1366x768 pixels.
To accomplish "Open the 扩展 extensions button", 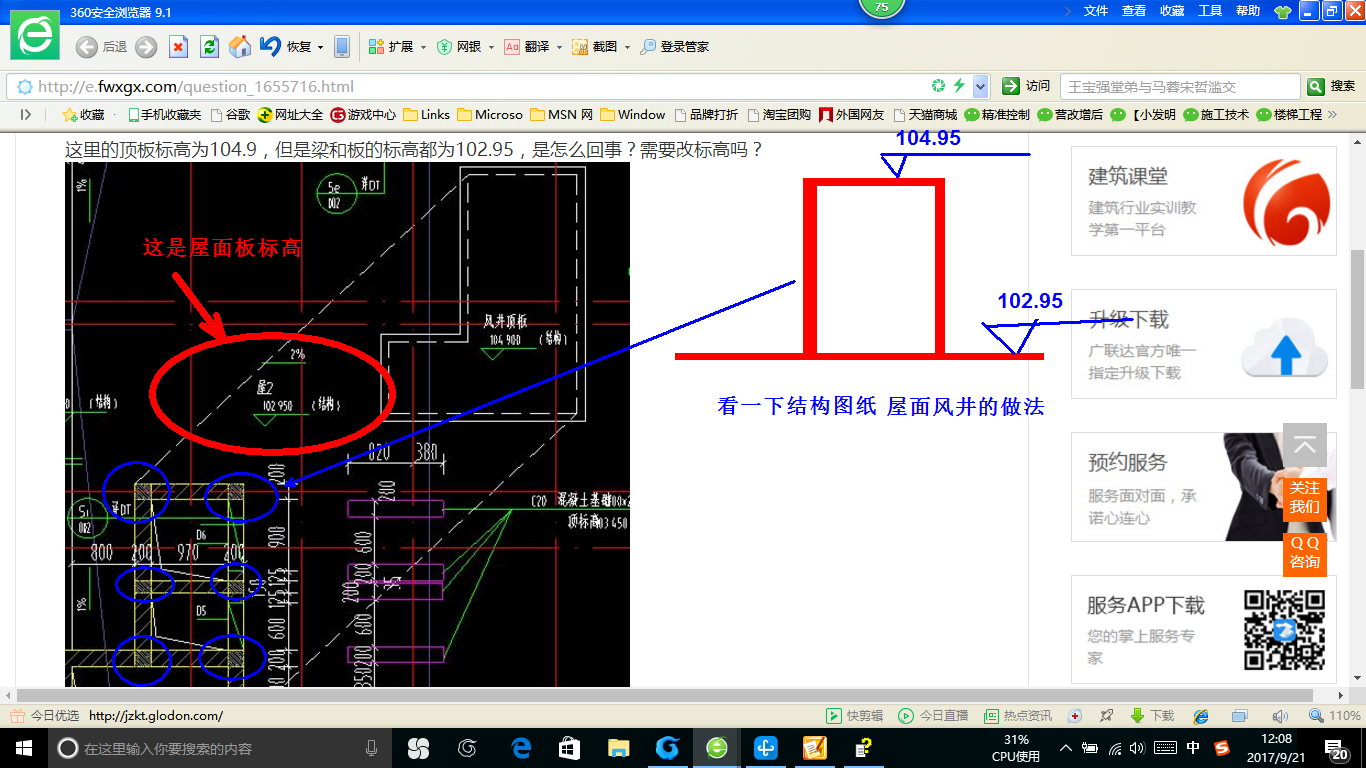I will 391,47.
